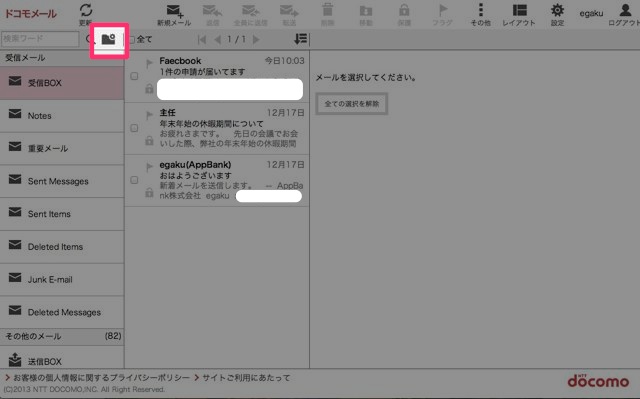Viewport: 640px width, 399px height.
Task: Check the Faecbook mail checkbox
Action: [134, 76]
